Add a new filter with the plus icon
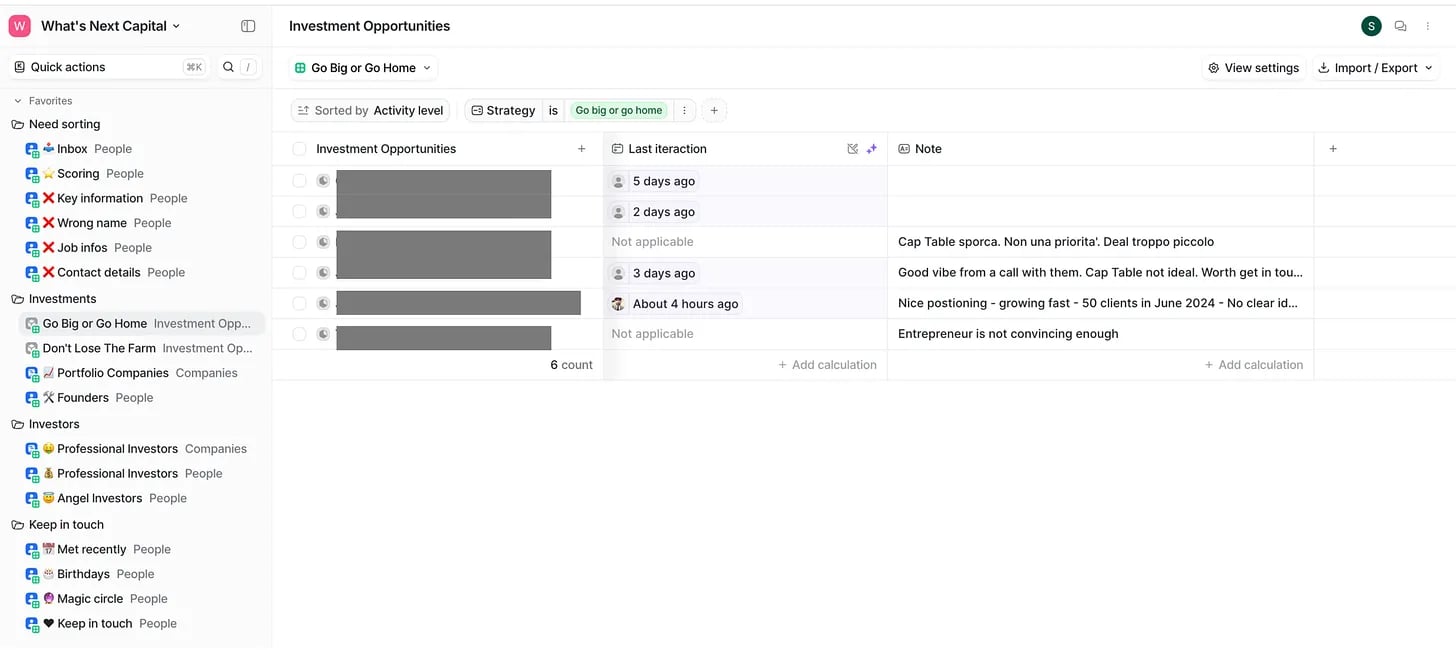1456x650 pixels. [x=713, y=111]
